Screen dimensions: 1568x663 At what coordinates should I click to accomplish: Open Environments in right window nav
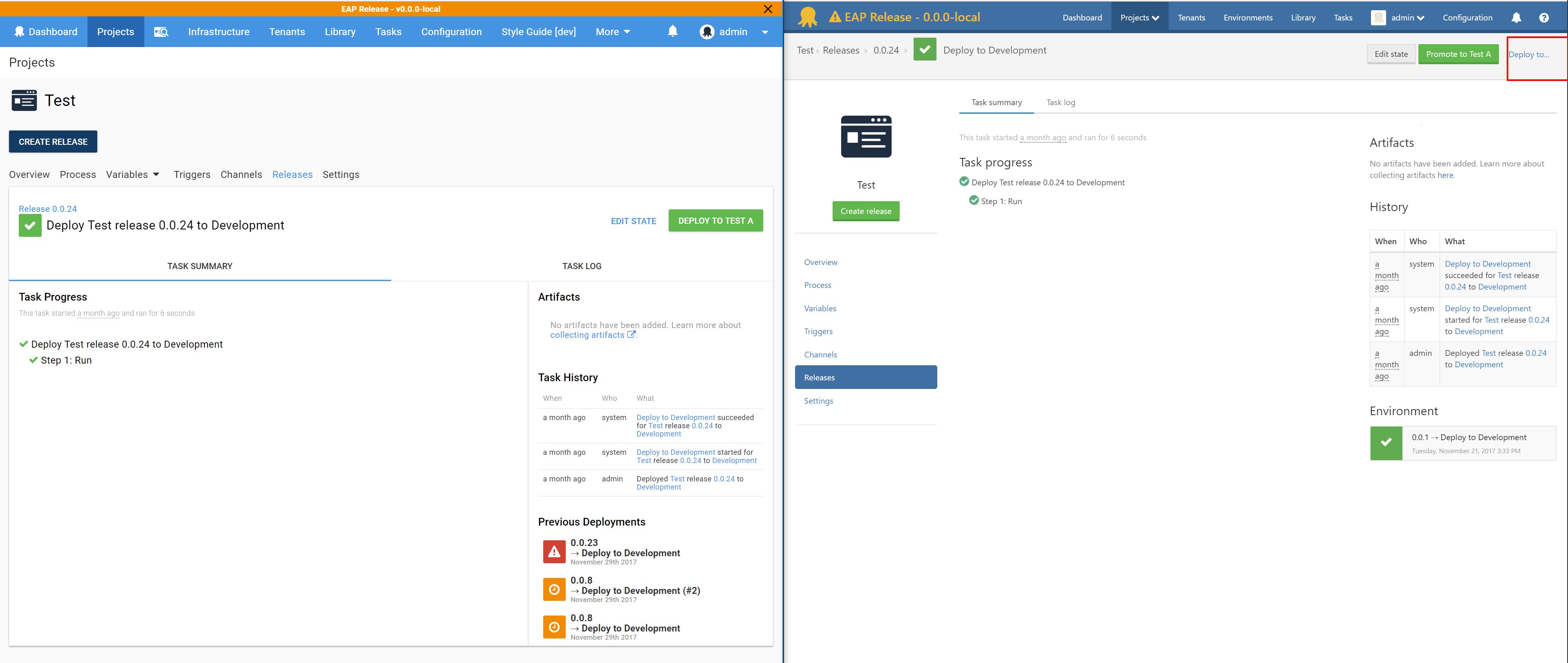(x=1247, y=18)
